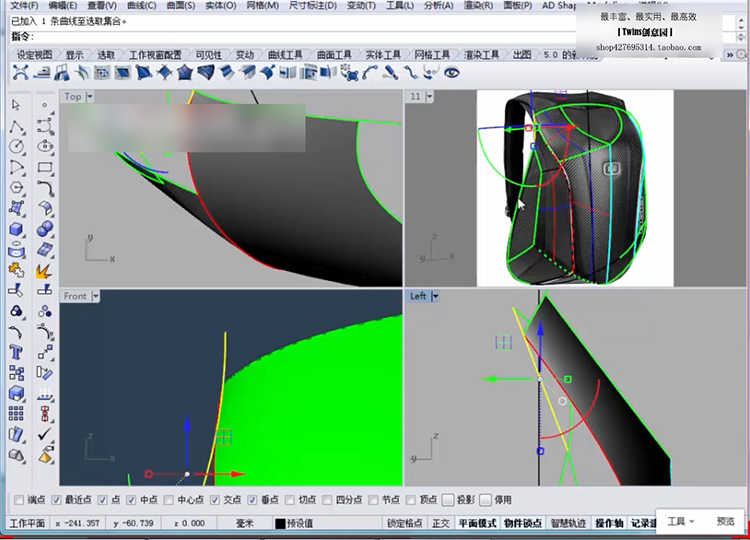Image resolution: width=750 pixels, height=540 pixels.
Task: Click the Boolean union spheres icon
Action: (x=45, y=229)
